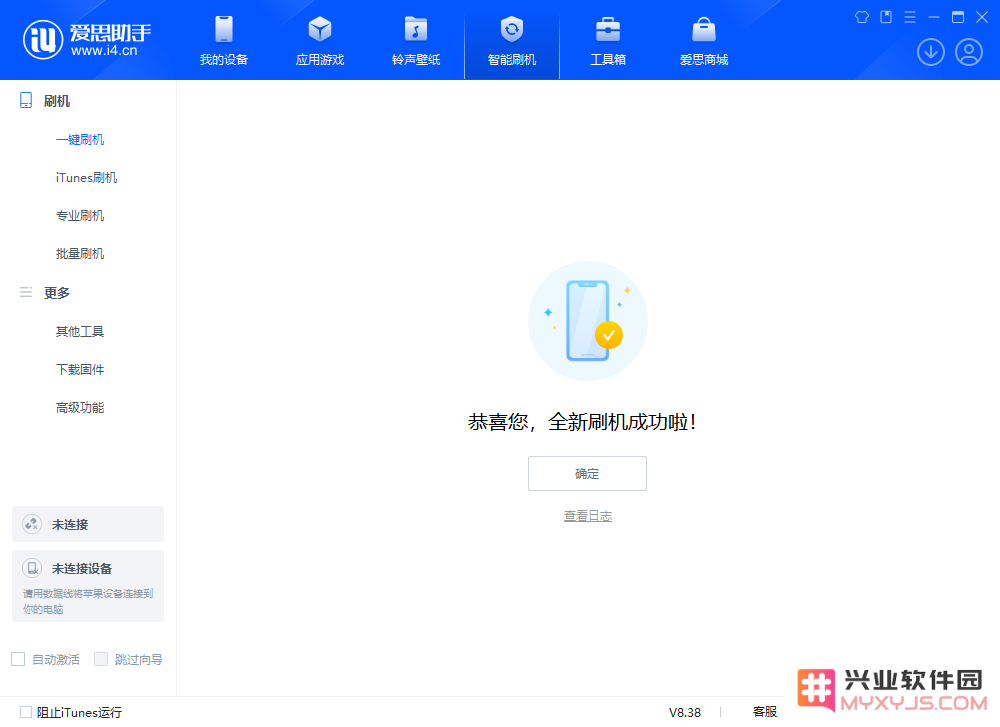Open 批量刷机 sidebar item
Image resolution: width=1000 pixels, height=727 pixels.
pos(80,254)
